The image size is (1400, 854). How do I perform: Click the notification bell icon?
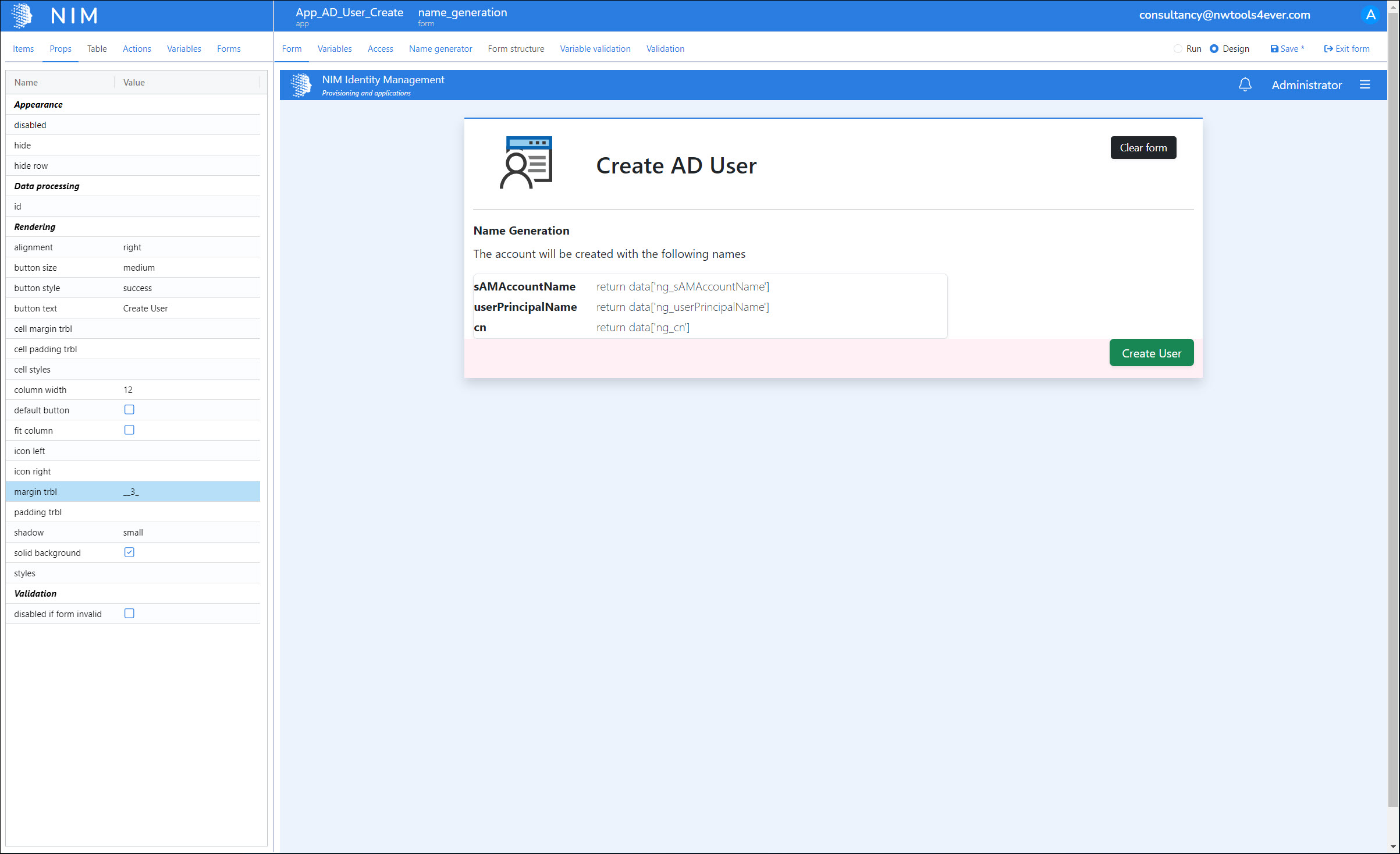pos(1245,85)
